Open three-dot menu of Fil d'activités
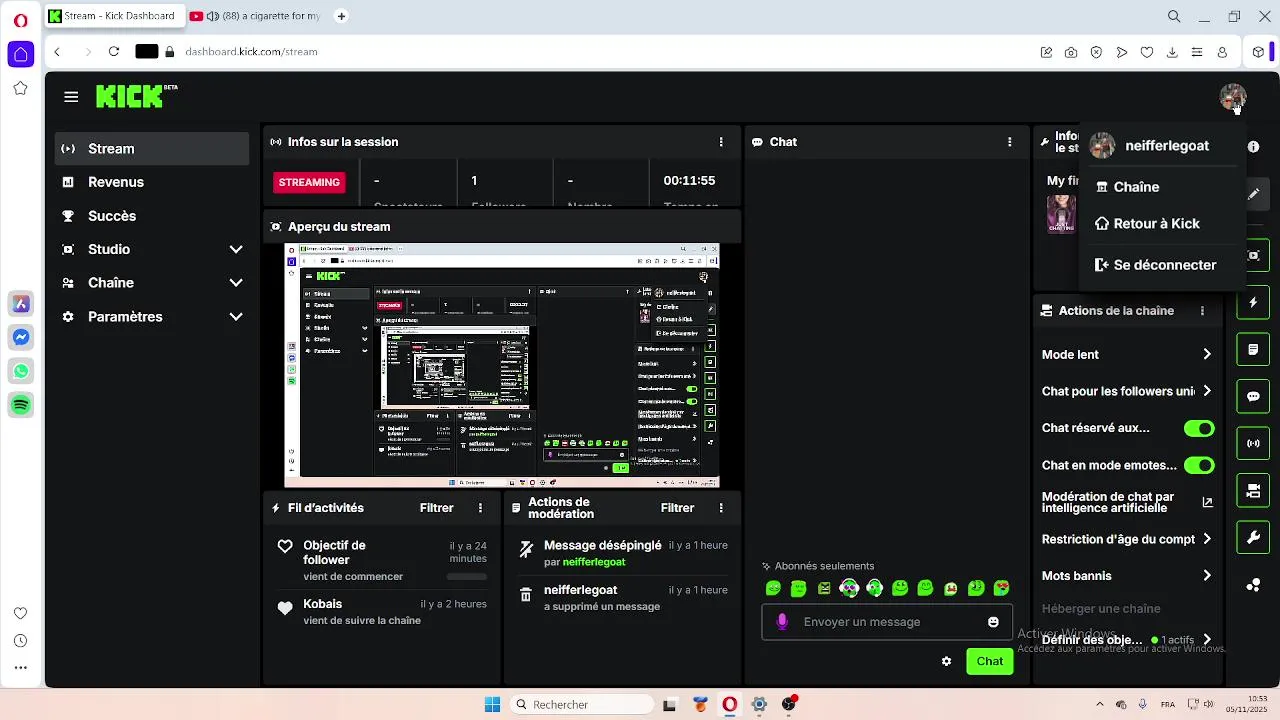The height and width of the screenshot is (720, 1280). pos(481,508)
